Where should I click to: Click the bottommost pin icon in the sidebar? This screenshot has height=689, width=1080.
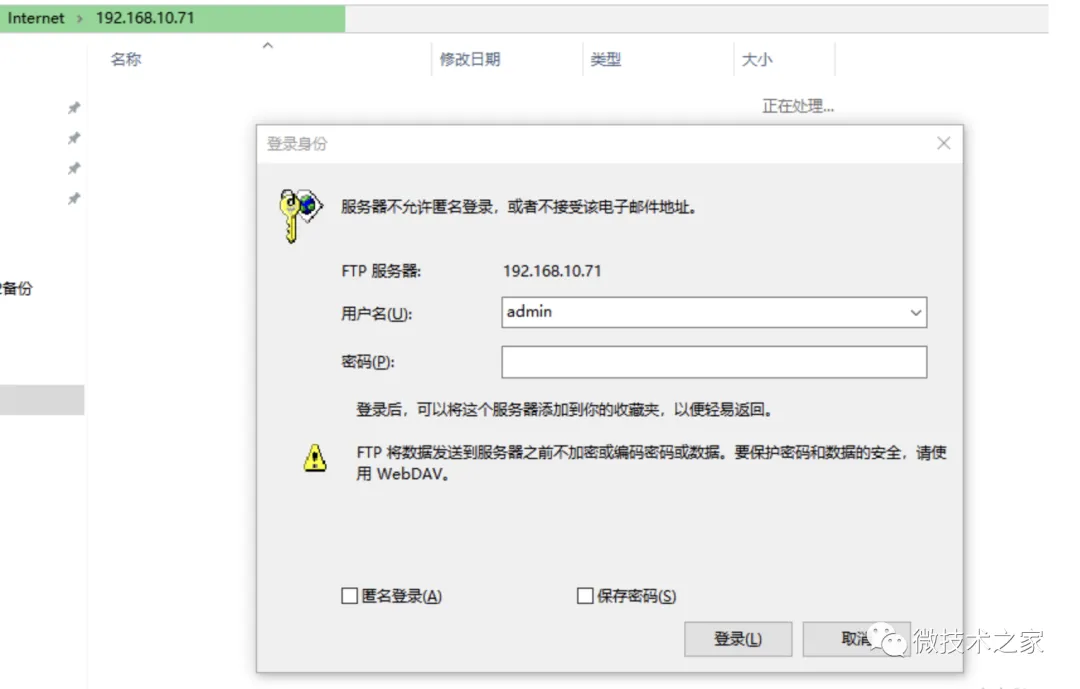click(x=73, y=199)
